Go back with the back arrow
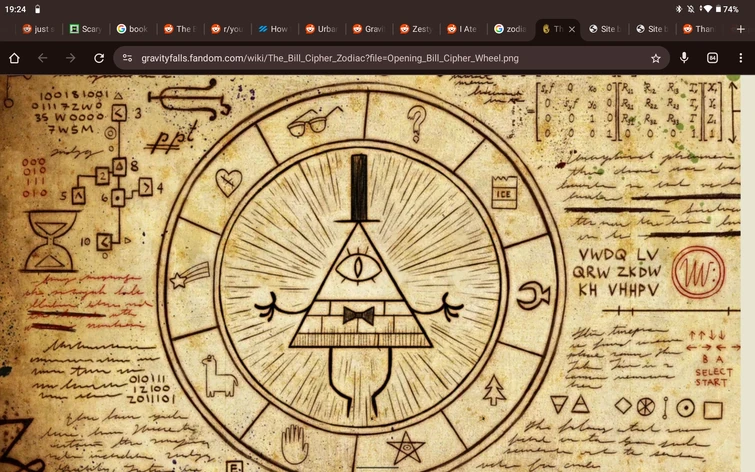Screen dimensions: 755x472 (x=42, y=58)
